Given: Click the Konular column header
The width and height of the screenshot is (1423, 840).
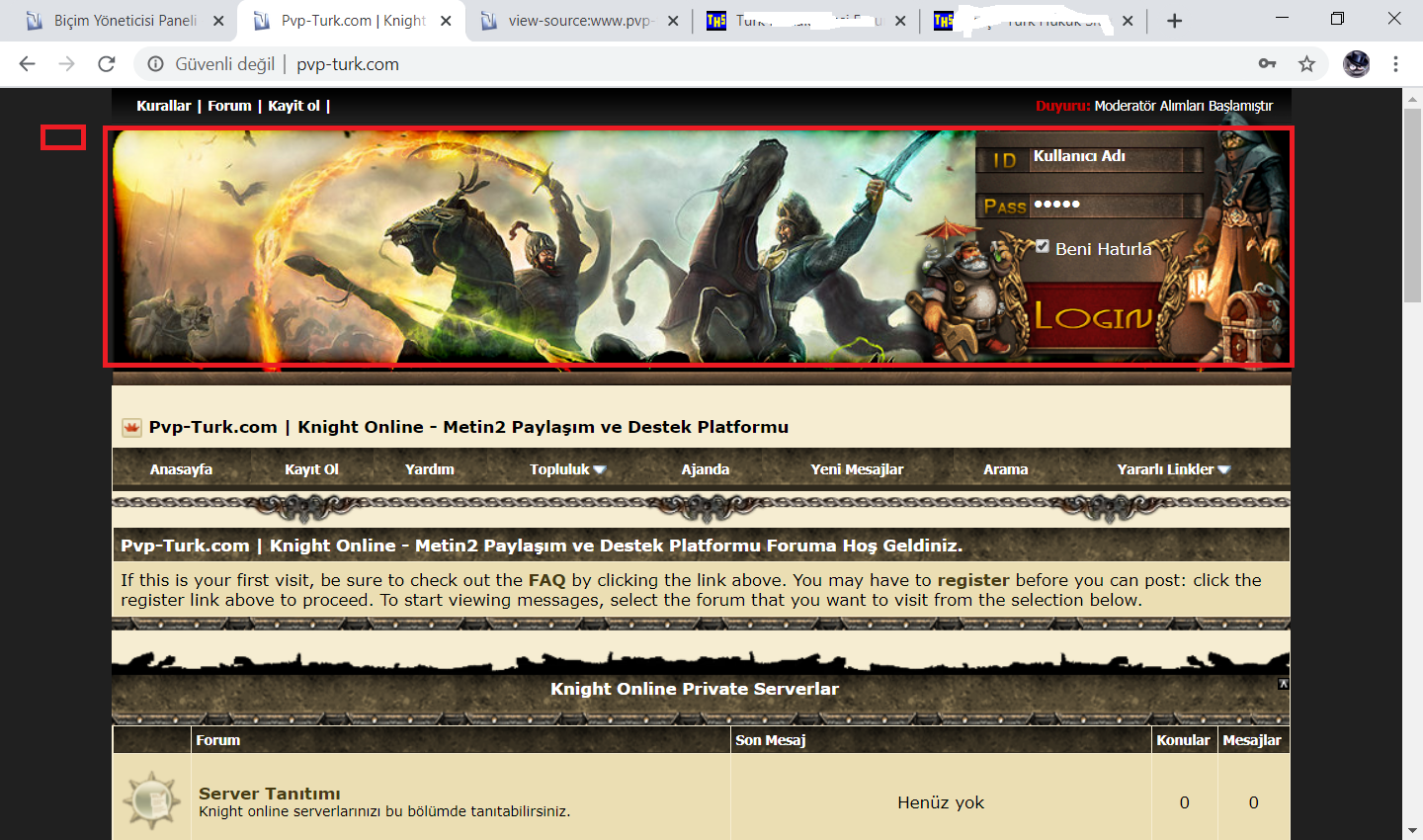Looking at the screenshot, I should click(1183, 740).
